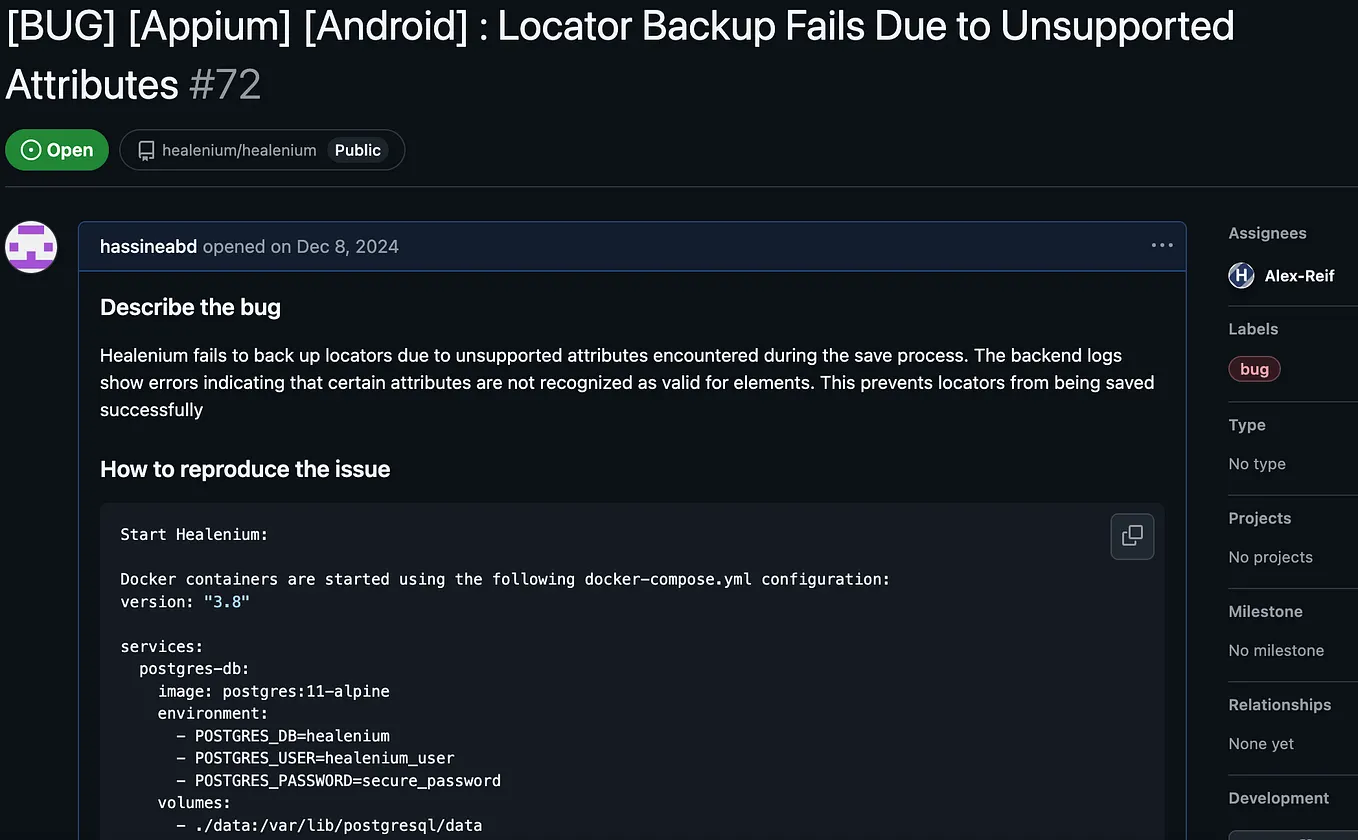Click the issue author avatar in comment header
This screenshot has width=1358, height=840.
click(x=31, y=246)
